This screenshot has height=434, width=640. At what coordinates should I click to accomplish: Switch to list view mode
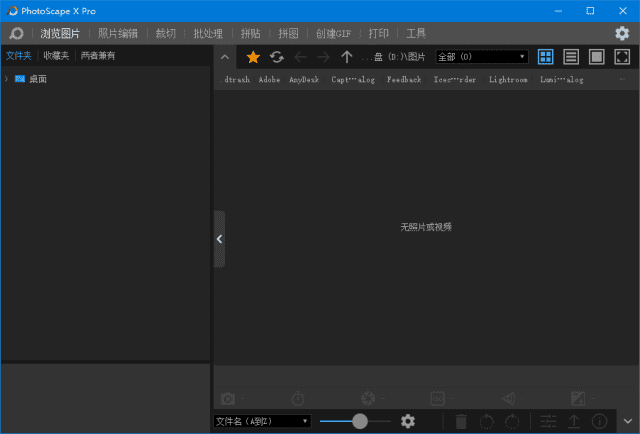click(571, 57)
